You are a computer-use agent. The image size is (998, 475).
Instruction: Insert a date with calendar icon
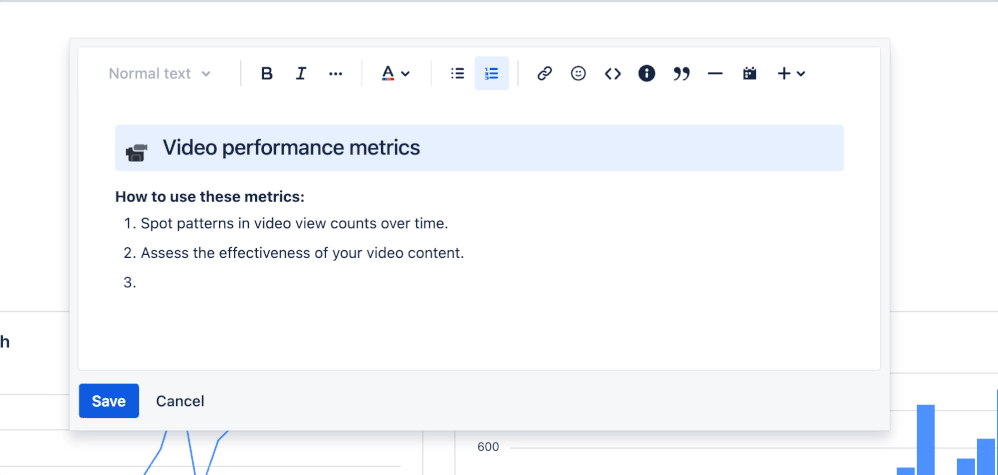[x=750, y=73]
